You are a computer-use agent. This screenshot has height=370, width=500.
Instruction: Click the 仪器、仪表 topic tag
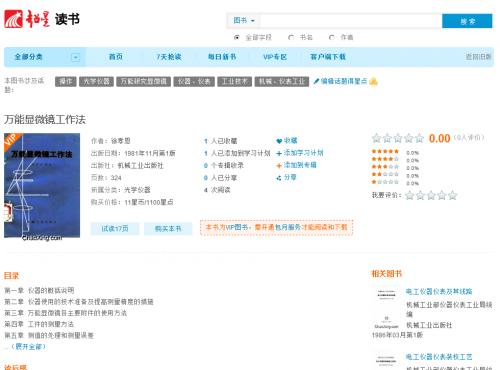coord(194,81)
